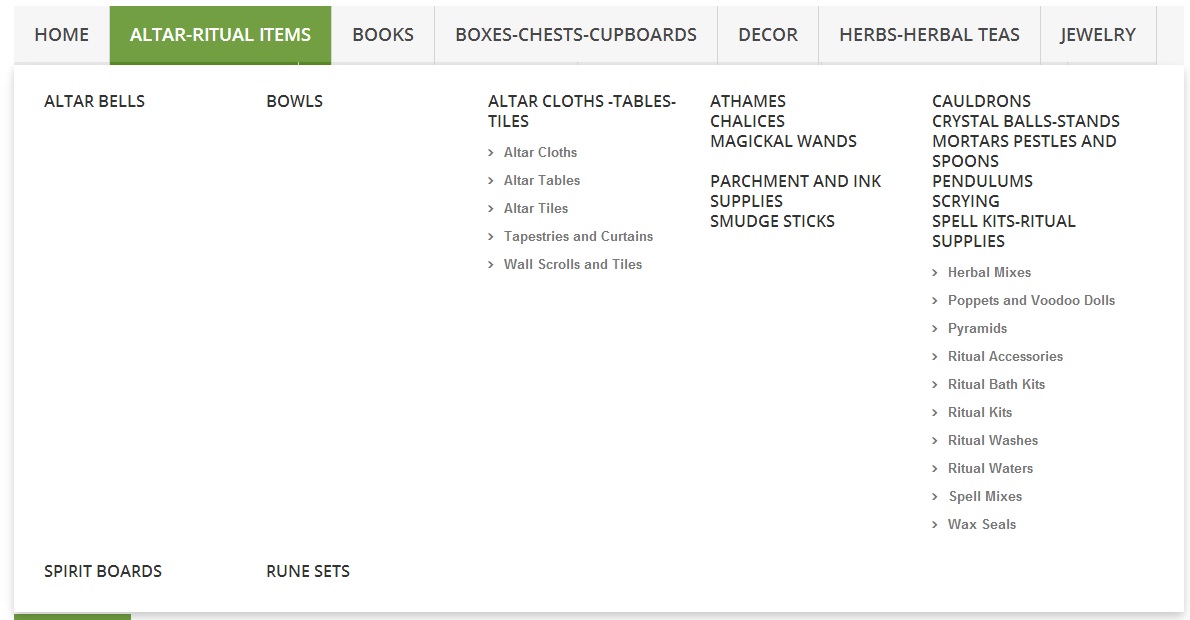
Task: Select the Altar Tiles subcategory
Action: (536, 208)
